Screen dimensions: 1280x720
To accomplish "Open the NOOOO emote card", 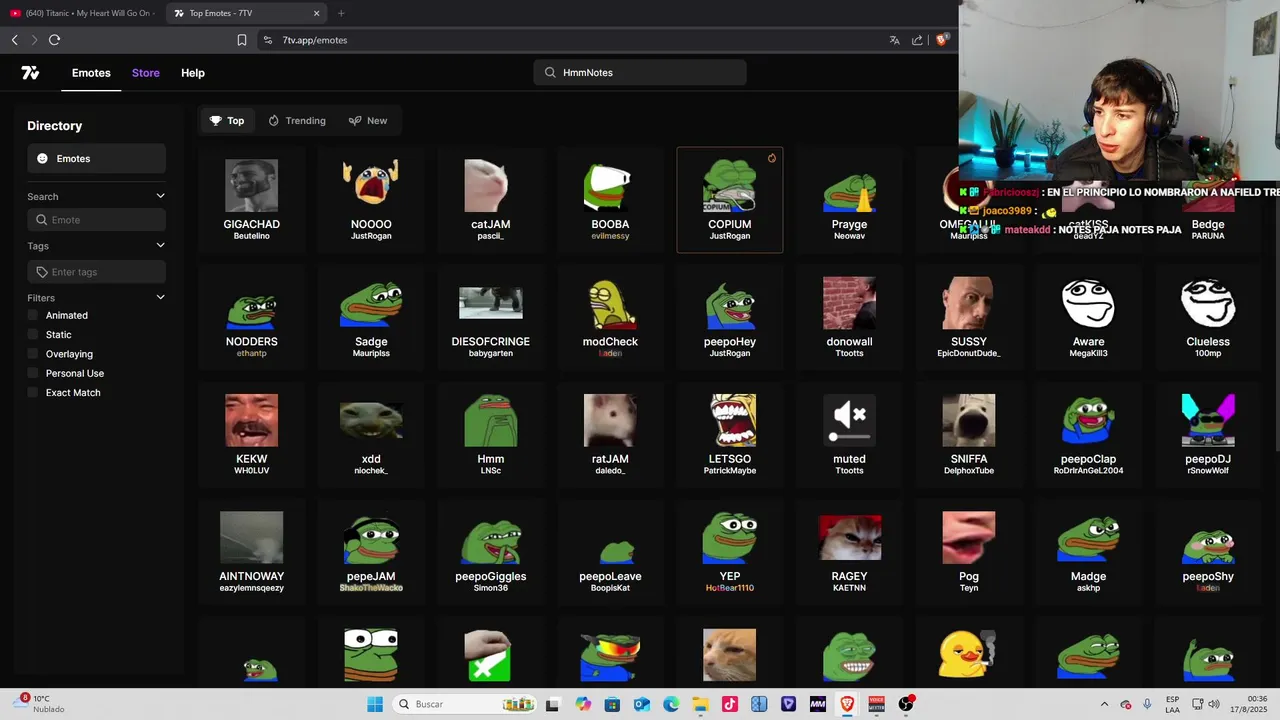I will tap(371, 200).
